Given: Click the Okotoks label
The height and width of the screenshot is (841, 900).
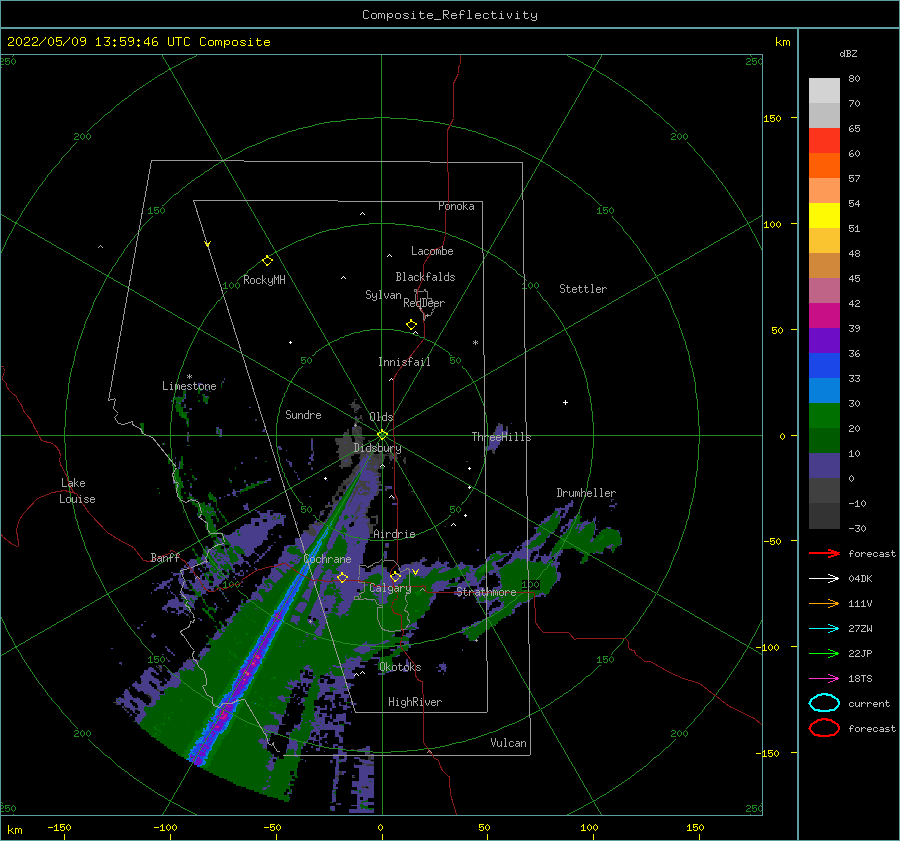Looking at the screenshot, I should pyautogui.click(x=400, y=667).
